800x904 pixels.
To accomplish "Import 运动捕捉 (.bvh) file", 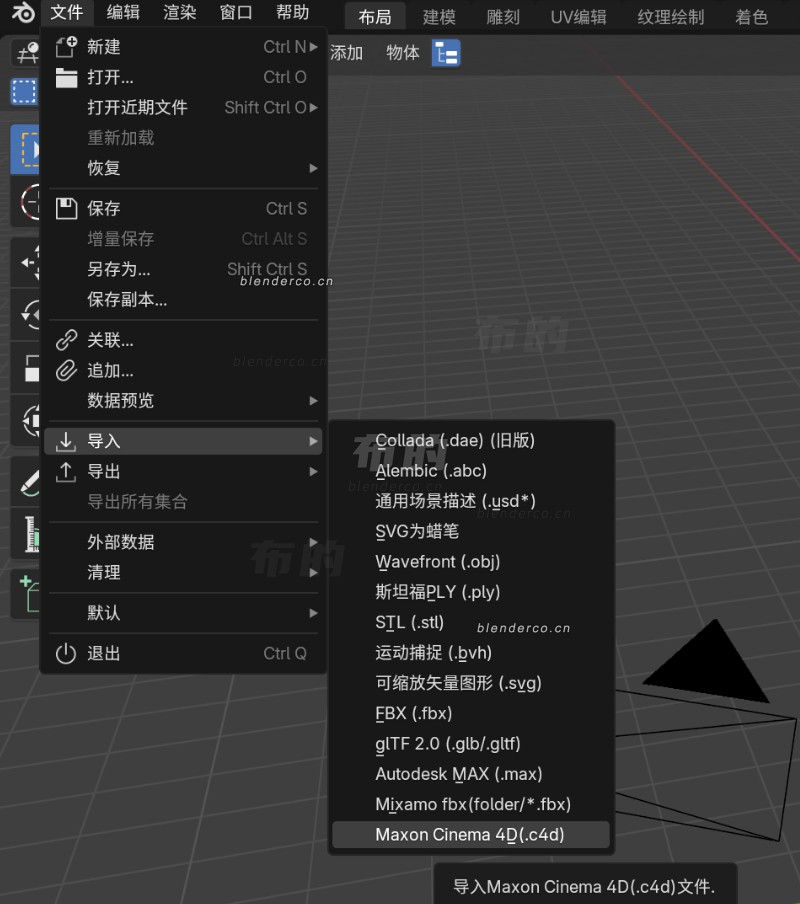I will [x=471, y=653].
